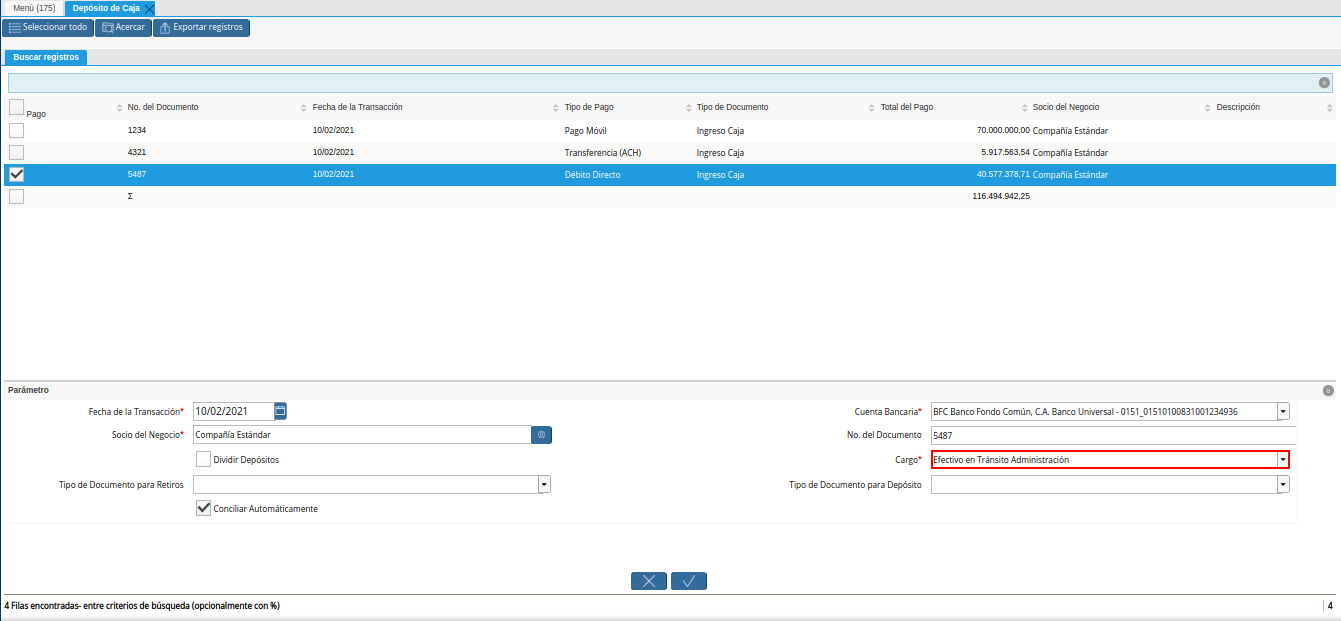Click round icon at right of search bar
The height and width of the screenshot is (621, 1341).
[1324, 83]
